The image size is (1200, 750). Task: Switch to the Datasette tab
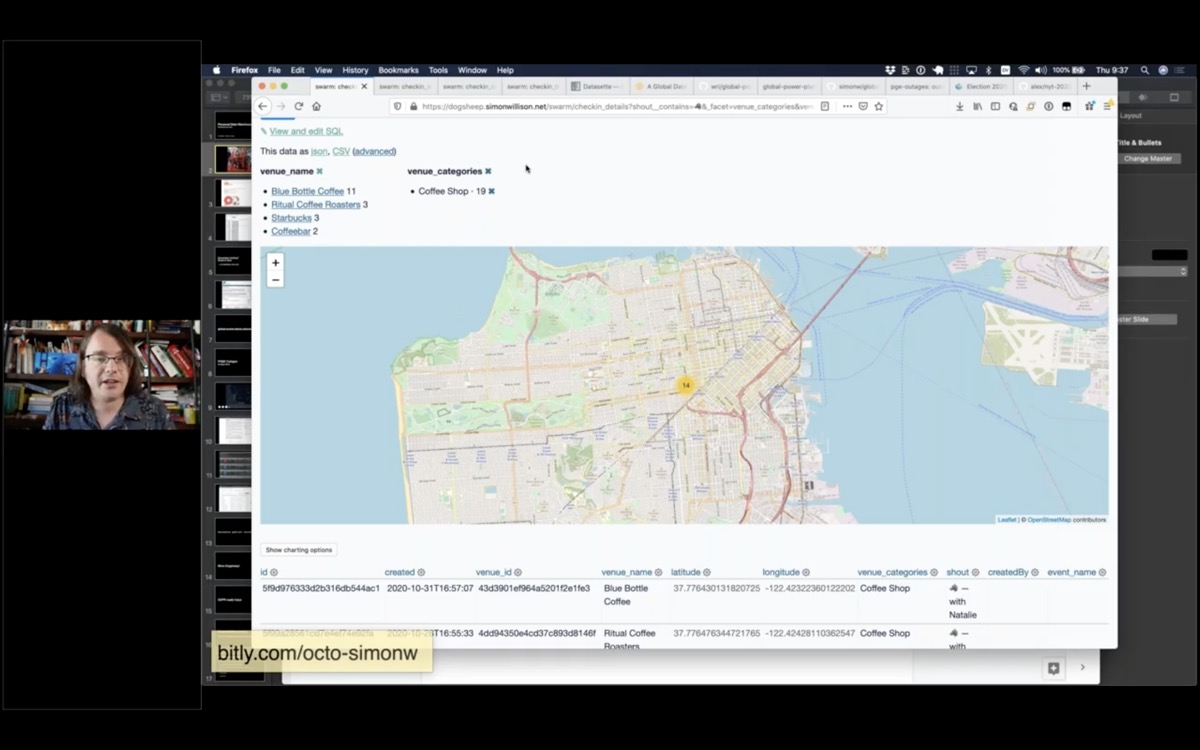pos(599,86)
